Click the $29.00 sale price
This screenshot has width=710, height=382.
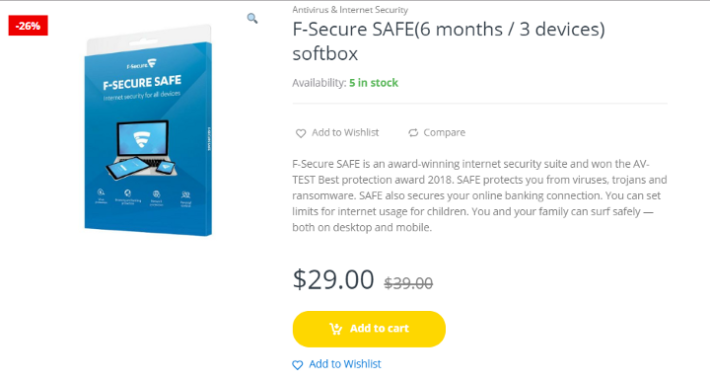pos(333,279)
